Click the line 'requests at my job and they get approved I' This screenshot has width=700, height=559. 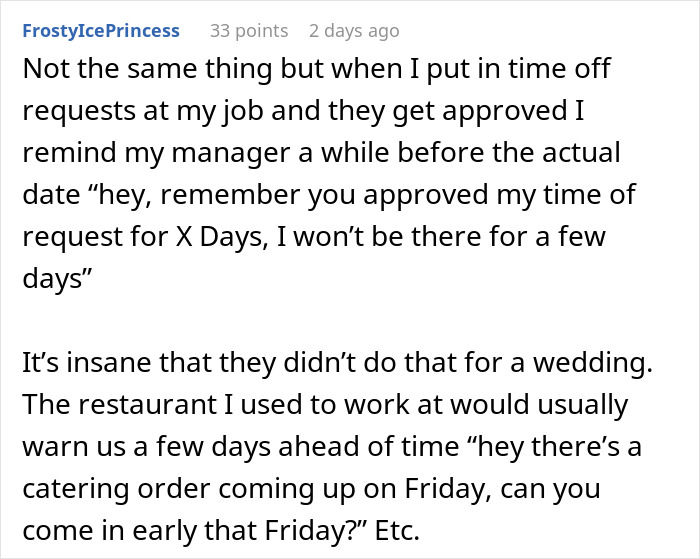click(303, 111)
